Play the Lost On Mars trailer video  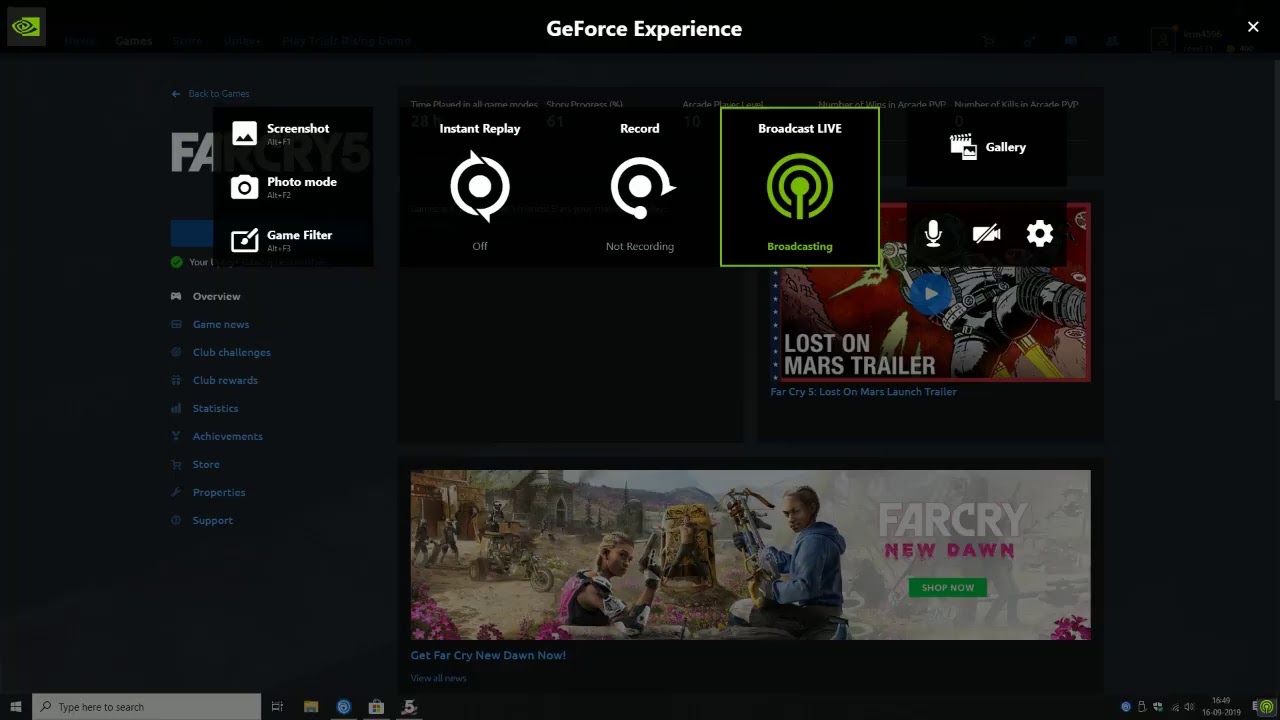pos(931,294)
